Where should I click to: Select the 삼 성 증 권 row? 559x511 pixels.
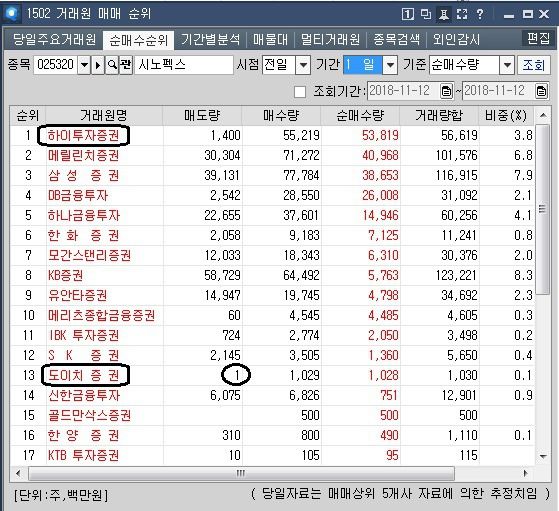point(272,175)
